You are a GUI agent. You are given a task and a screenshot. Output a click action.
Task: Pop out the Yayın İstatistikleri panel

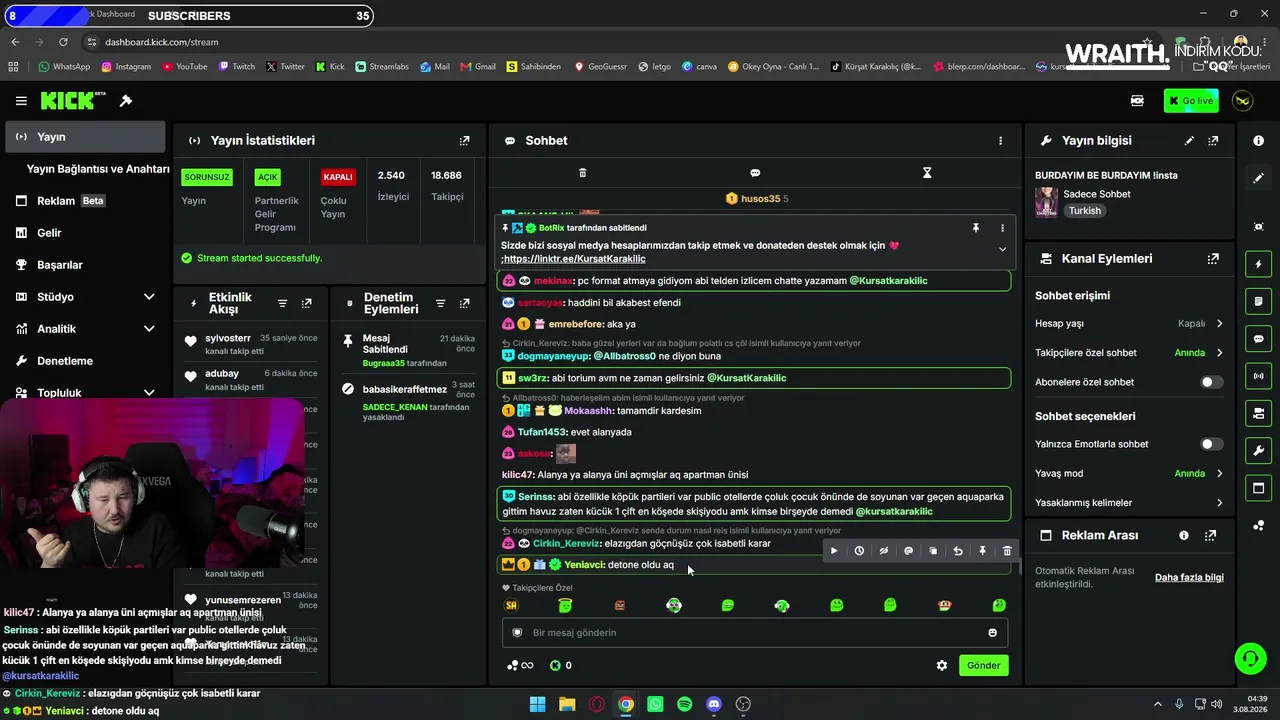[x=464, y=141]
